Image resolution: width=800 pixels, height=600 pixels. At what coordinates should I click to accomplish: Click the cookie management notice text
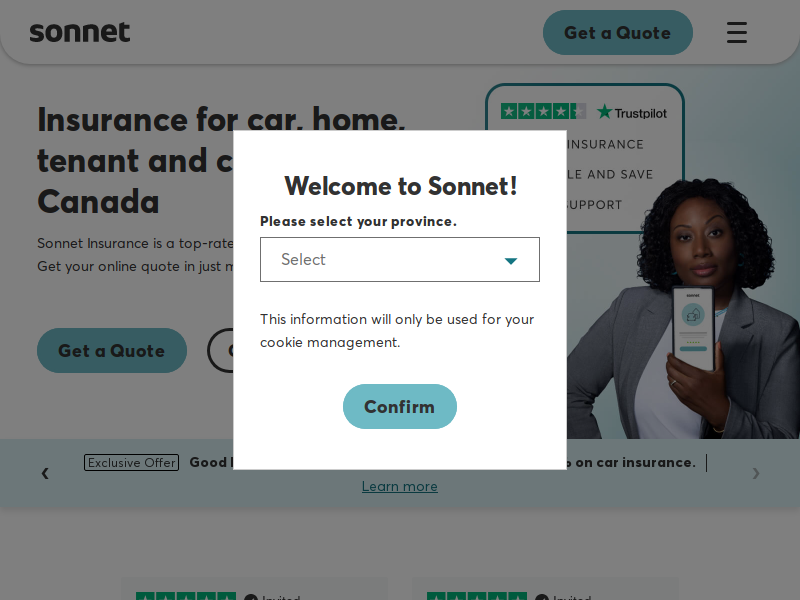[x=397, y=331]
